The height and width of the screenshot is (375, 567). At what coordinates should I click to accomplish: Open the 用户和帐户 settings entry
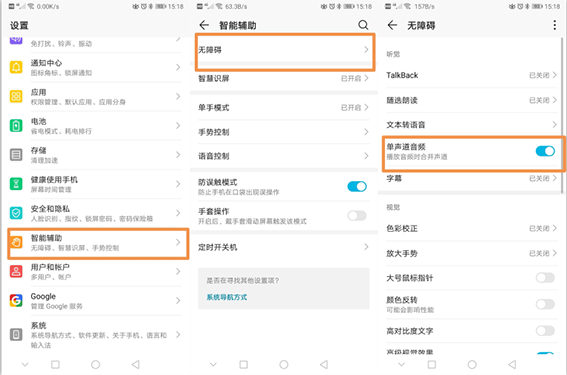point(95,272)
